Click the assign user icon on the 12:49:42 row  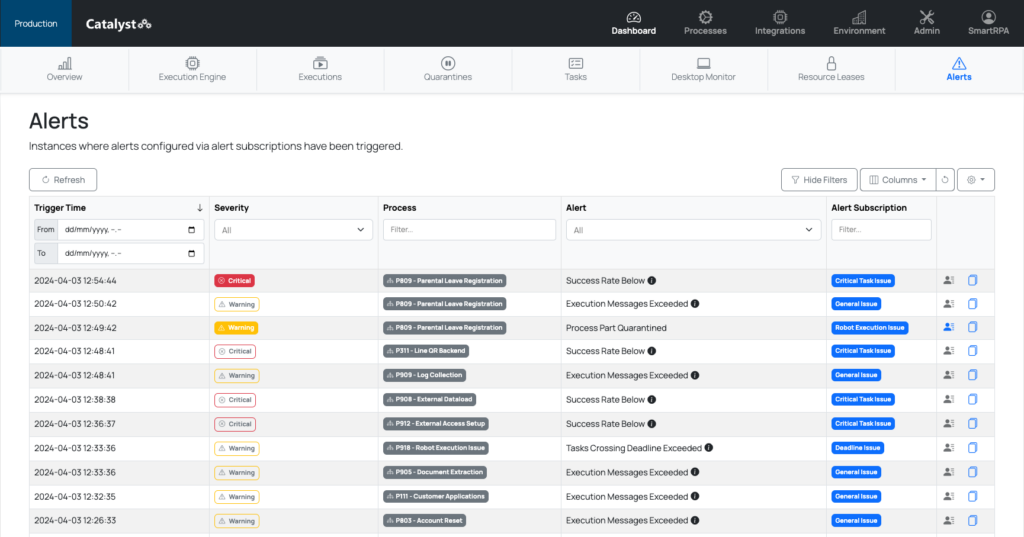click(x=949, y=328)
